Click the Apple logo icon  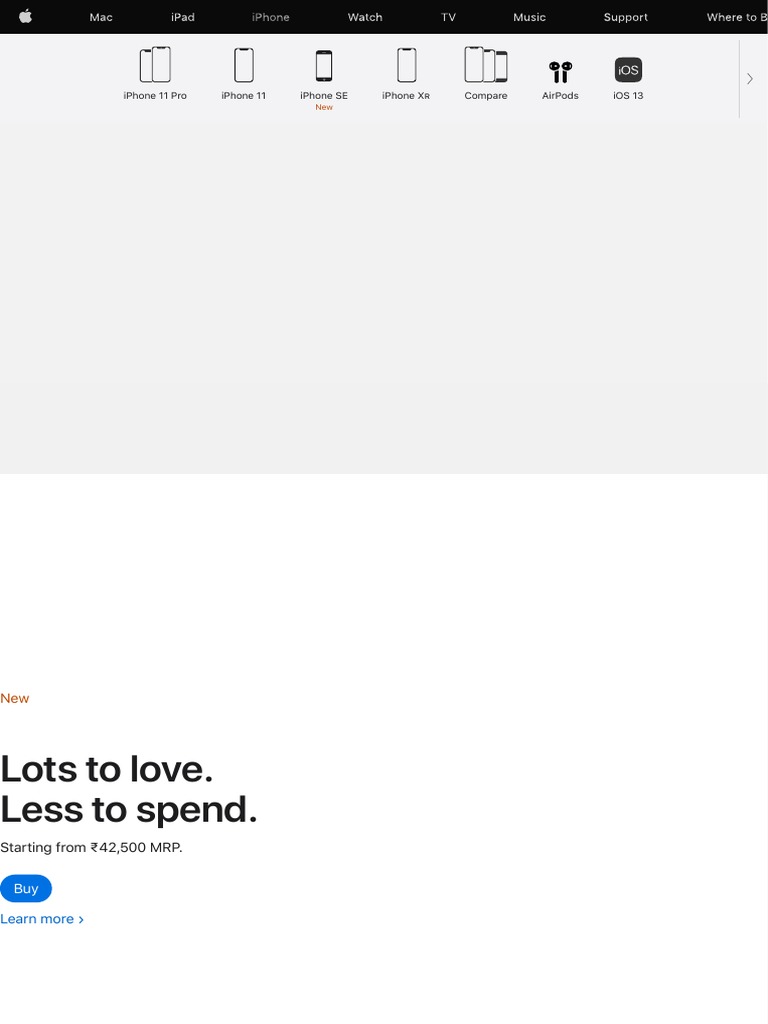tap(25, 17)
